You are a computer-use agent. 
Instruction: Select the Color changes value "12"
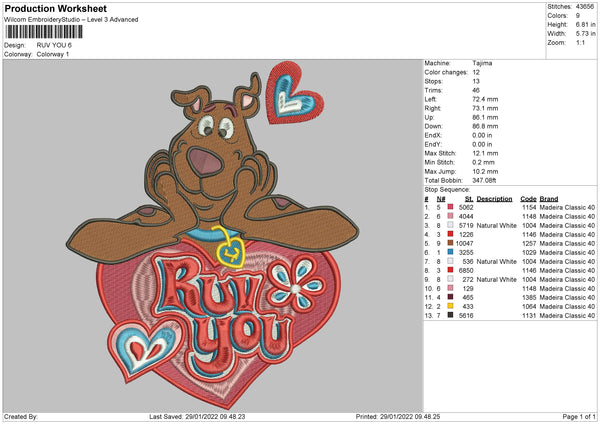click(476, 72)
